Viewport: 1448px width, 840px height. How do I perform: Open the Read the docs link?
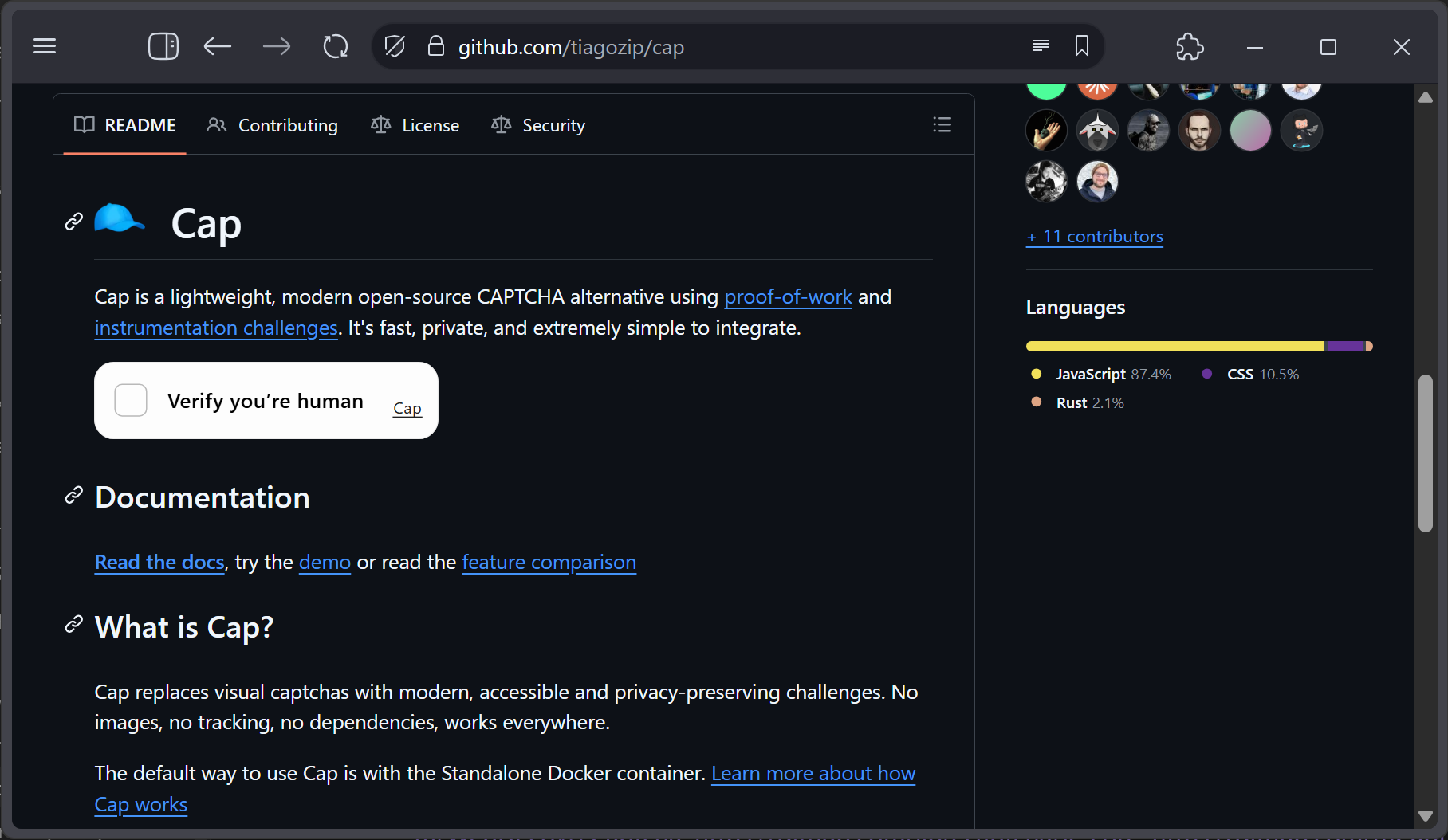click(159, 563)
